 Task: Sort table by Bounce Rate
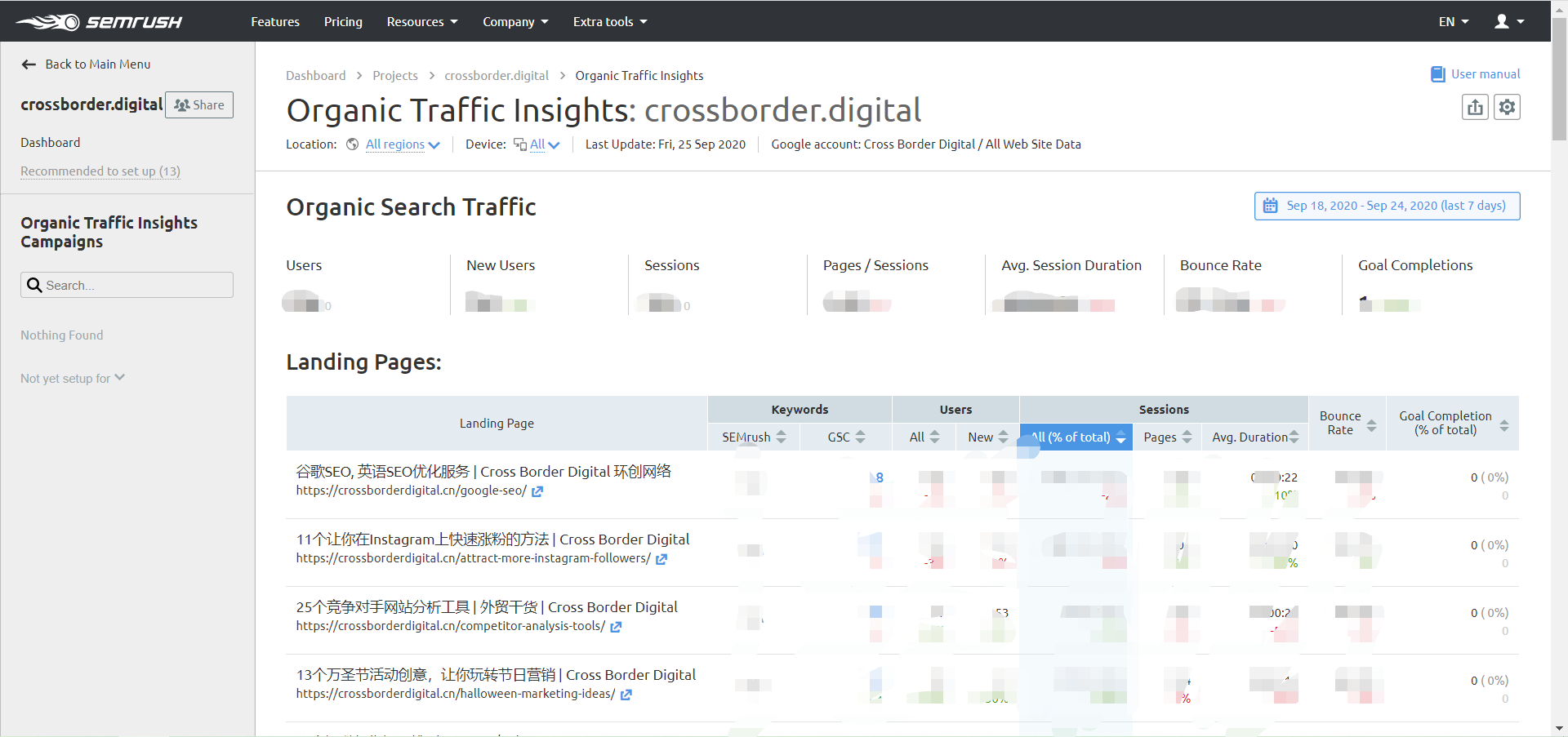tap(1347, 423)
